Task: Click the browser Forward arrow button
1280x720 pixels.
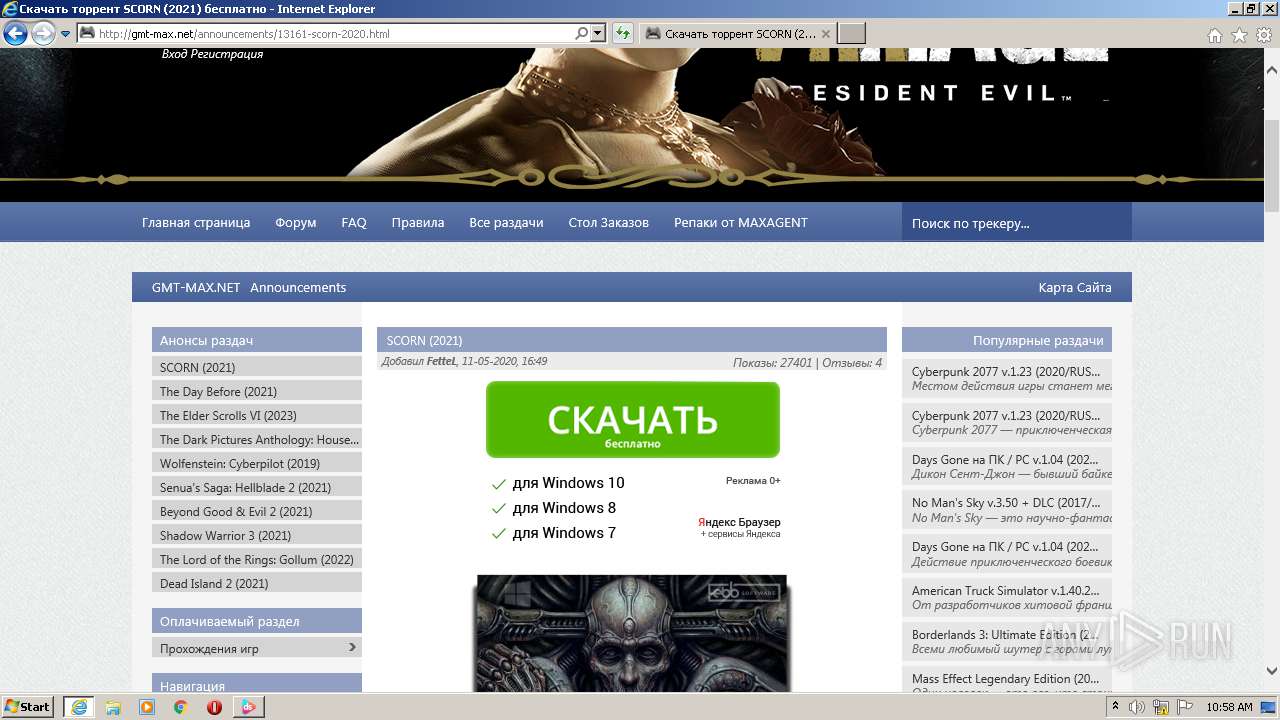Action: point(43,34)
